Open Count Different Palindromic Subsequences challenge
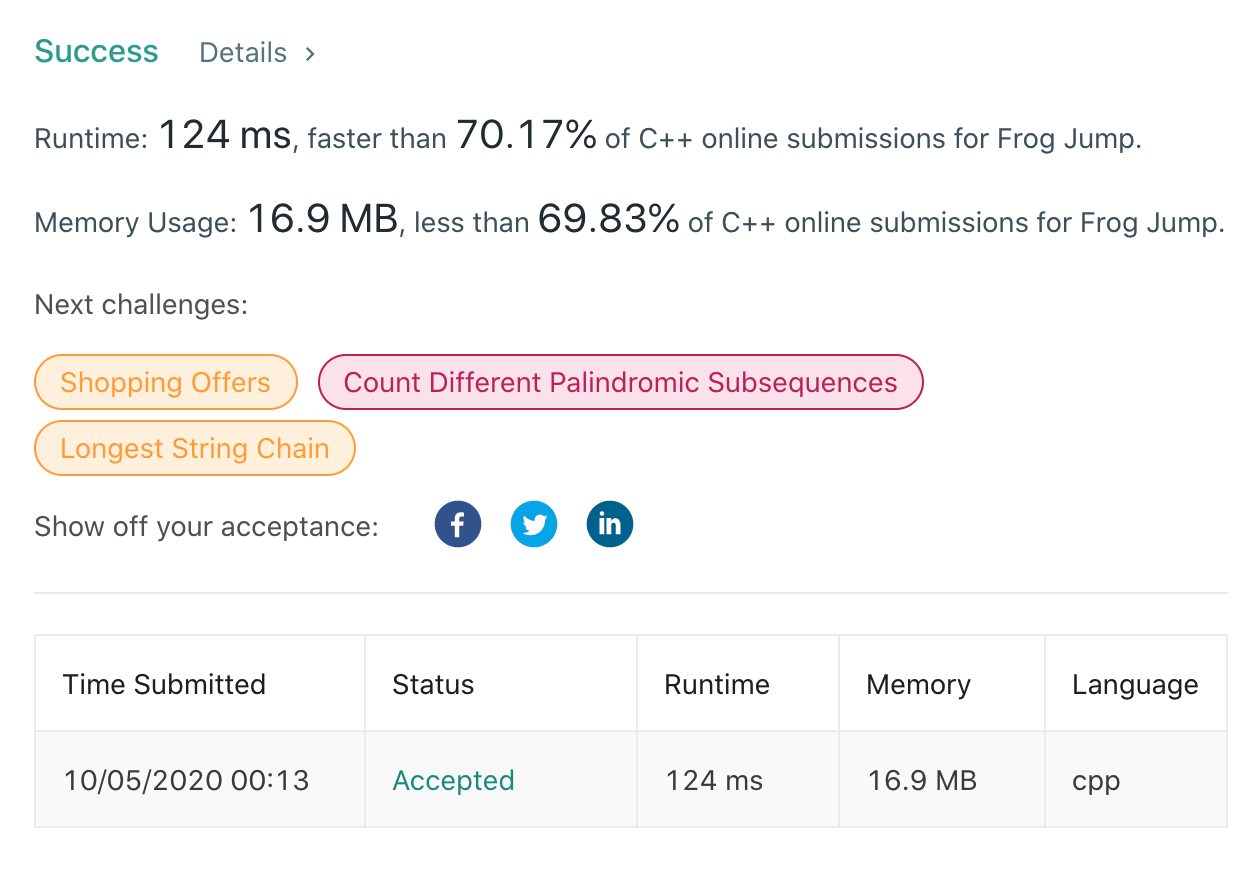 [x=620, y=382]
